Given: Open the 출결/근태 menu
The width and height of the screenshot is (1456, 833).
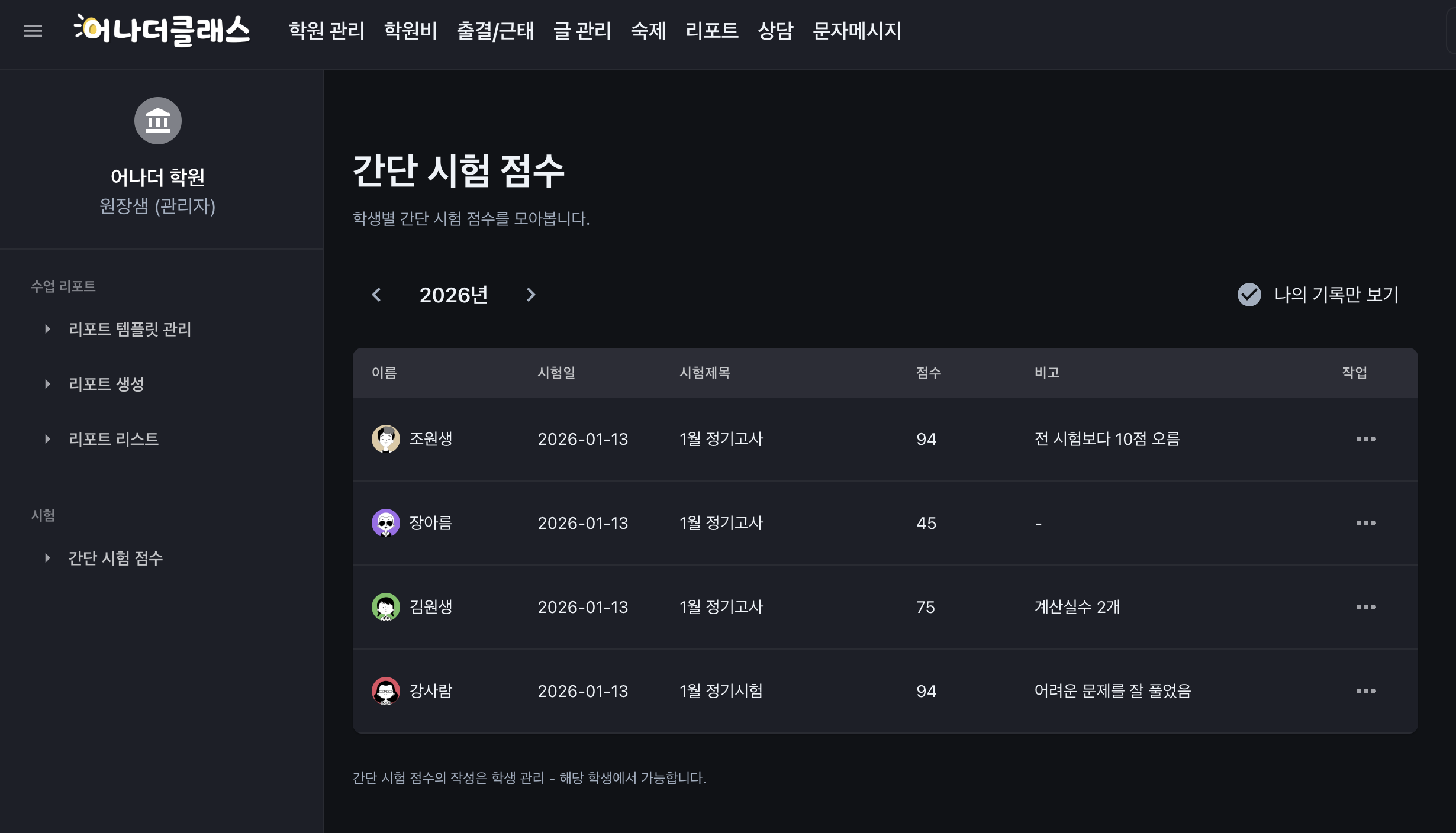Looking at the screenshot, I should tap(495, 31).
